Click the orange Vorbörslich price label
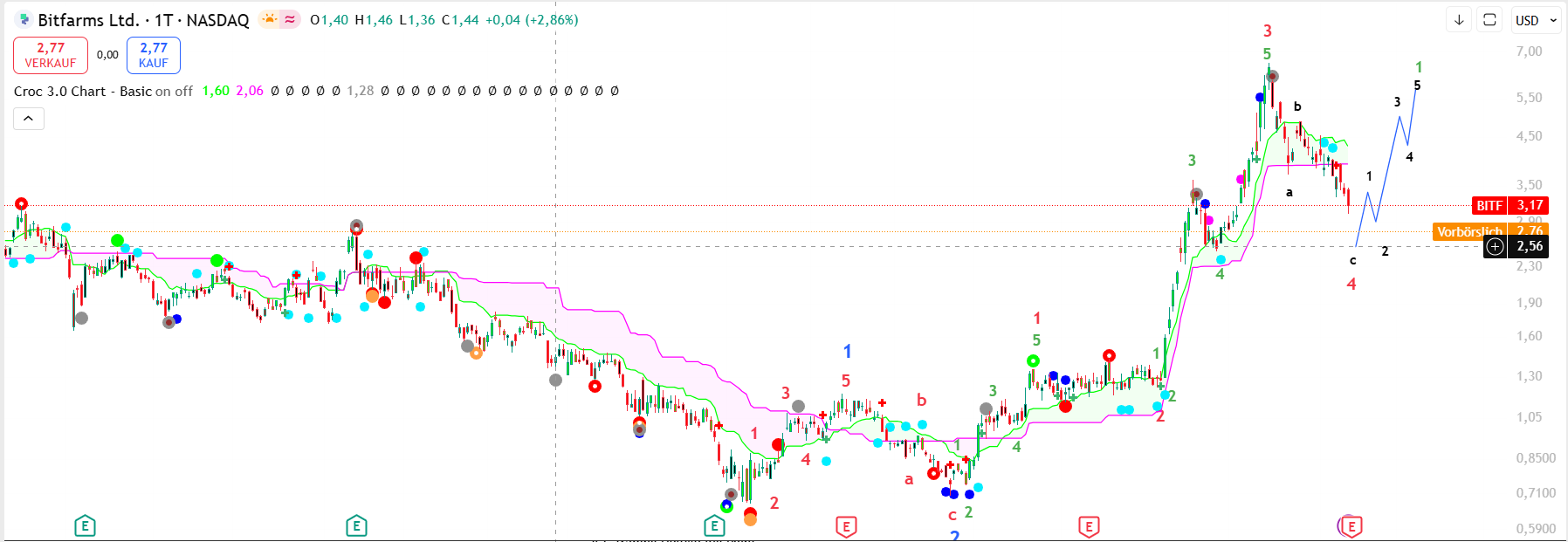Screen dimensions: 1568x542 (x=1469, y=231)
